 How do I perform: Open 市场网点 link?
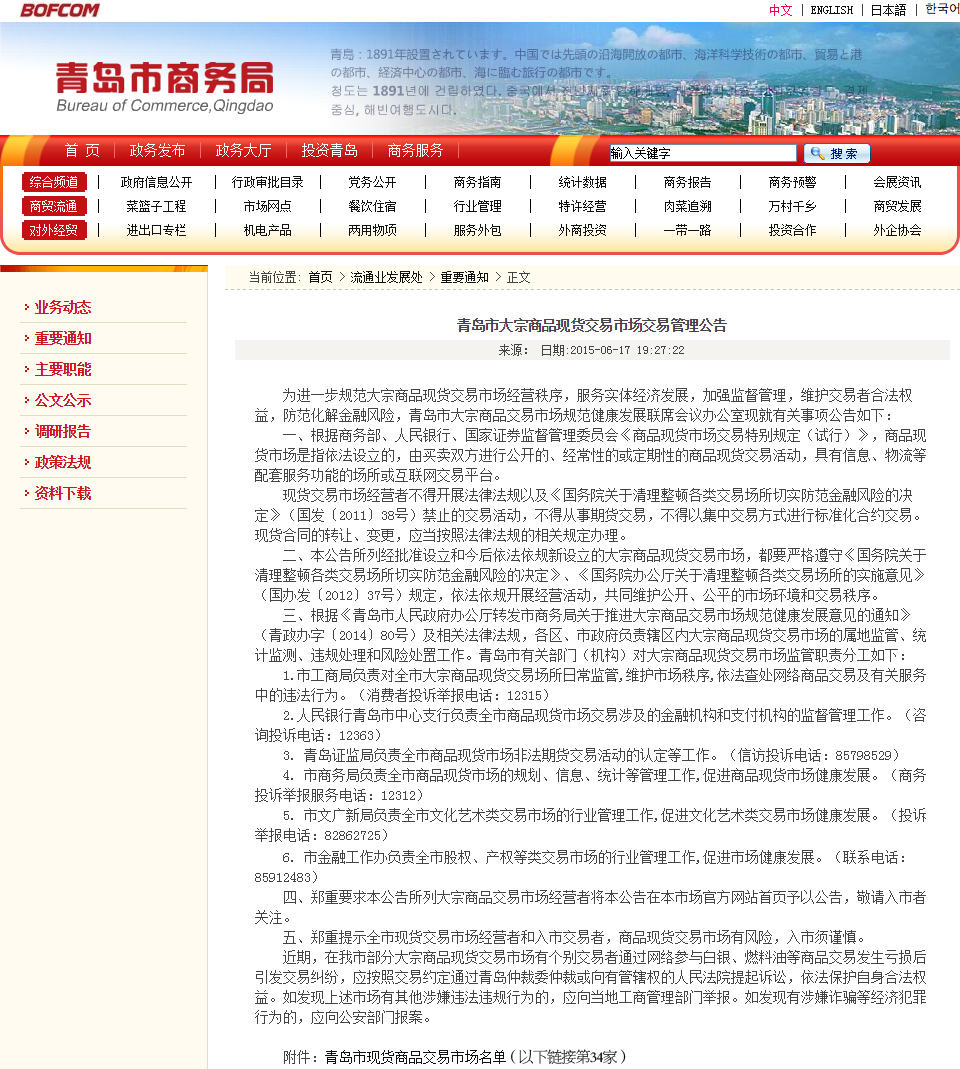pos(267,206)
